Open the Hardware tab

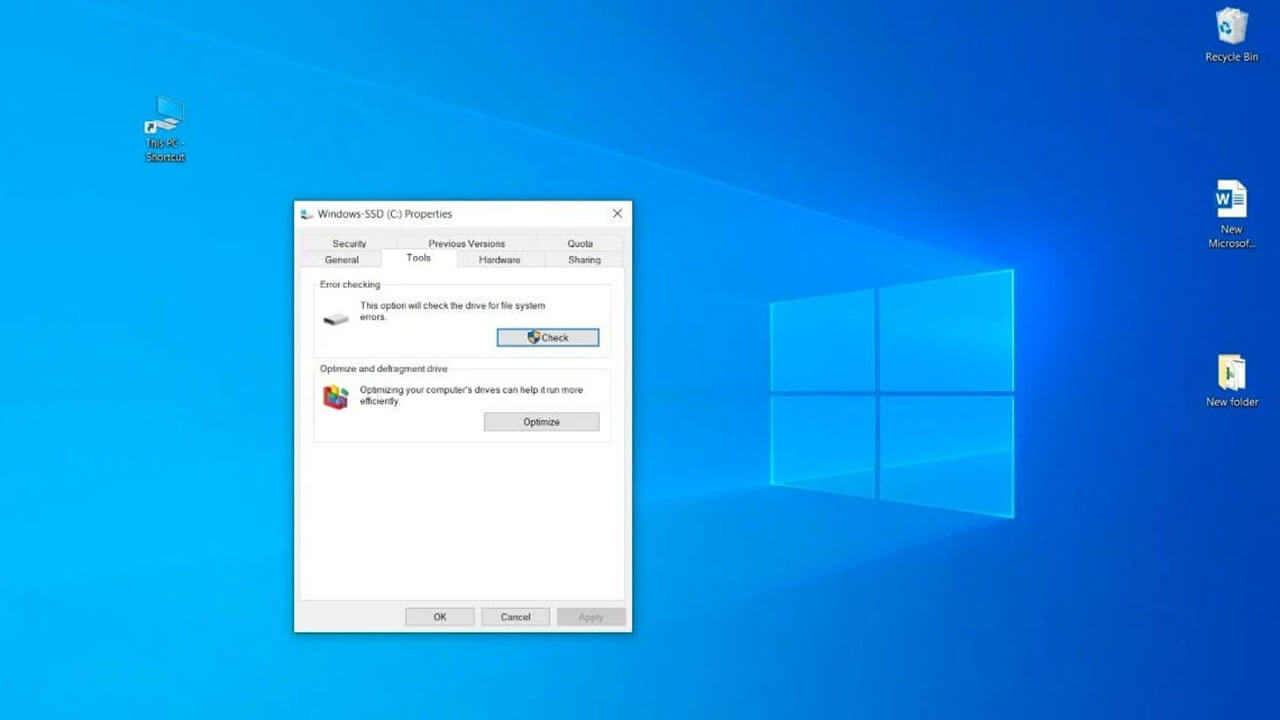point(499,260)
